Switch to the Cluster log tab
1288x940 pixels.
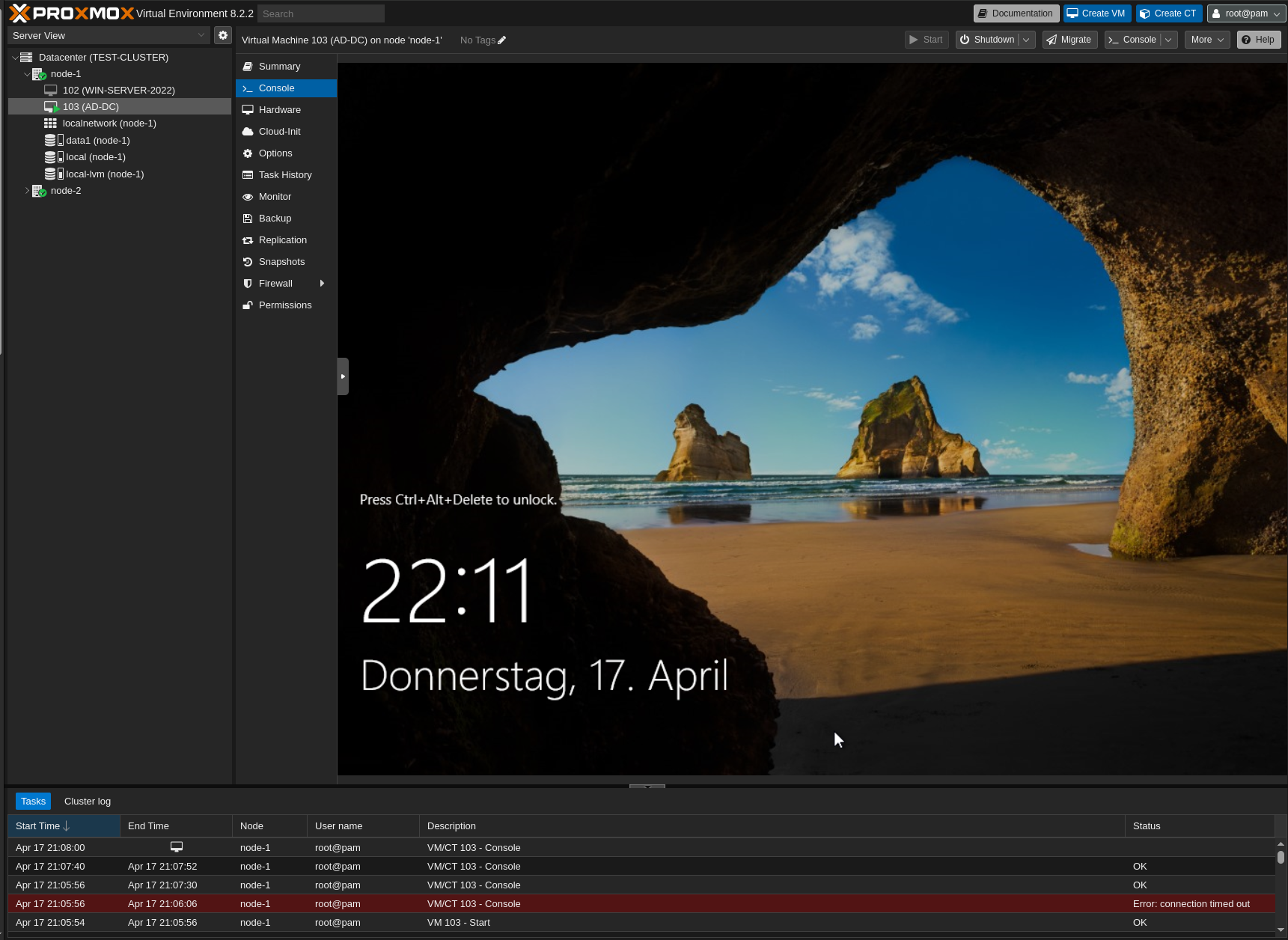pyautogui.click(x=87, y=801)
